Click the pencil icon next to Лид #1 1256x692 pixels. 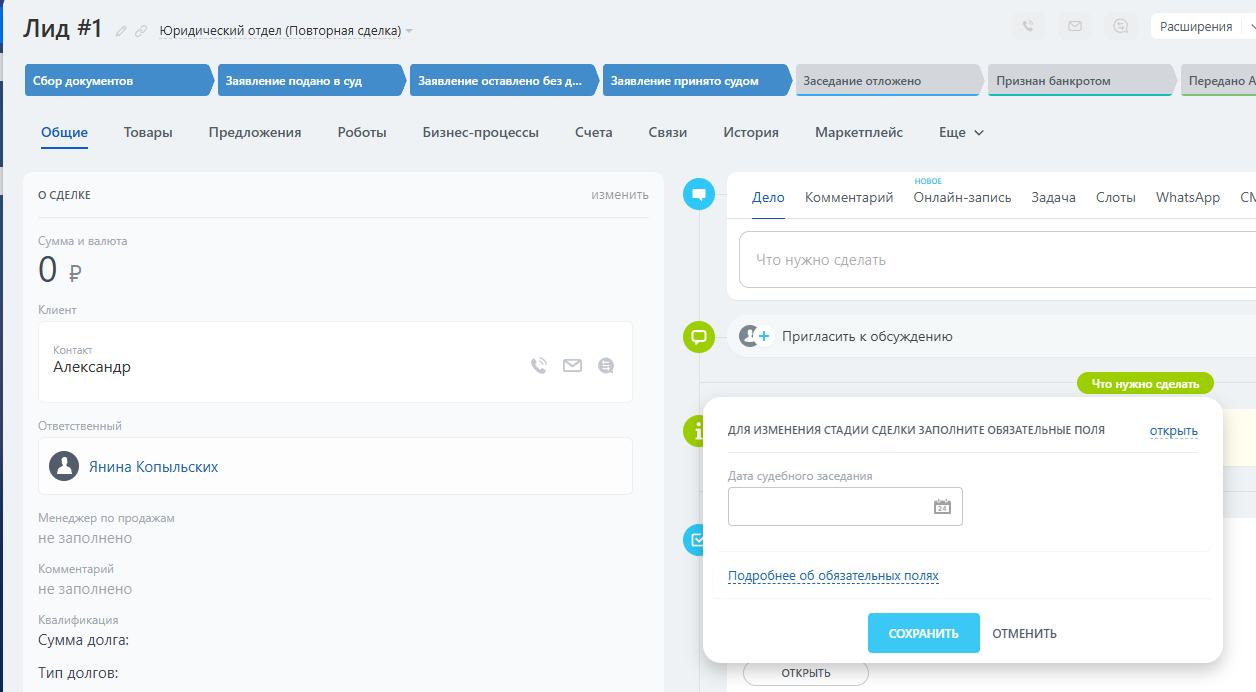[122, 31]
